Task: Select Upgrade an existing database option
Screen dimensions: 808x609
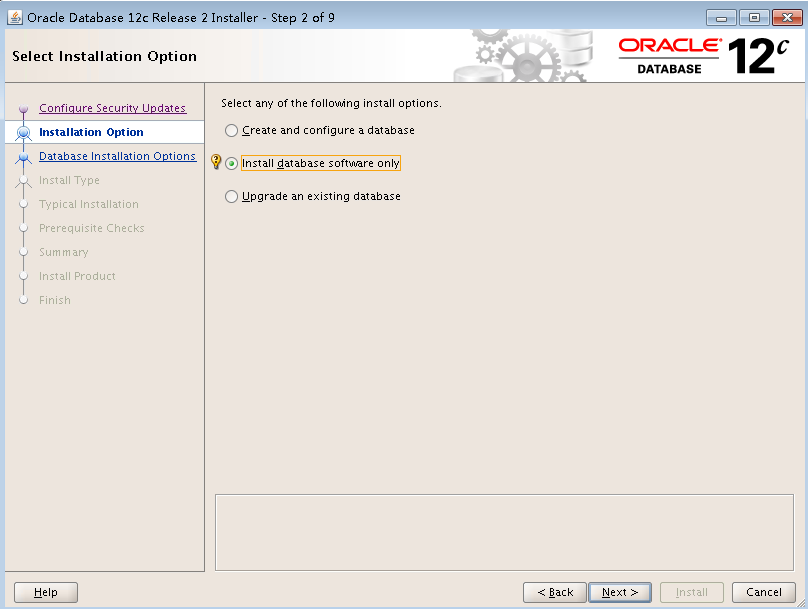Action: (313, 196)
